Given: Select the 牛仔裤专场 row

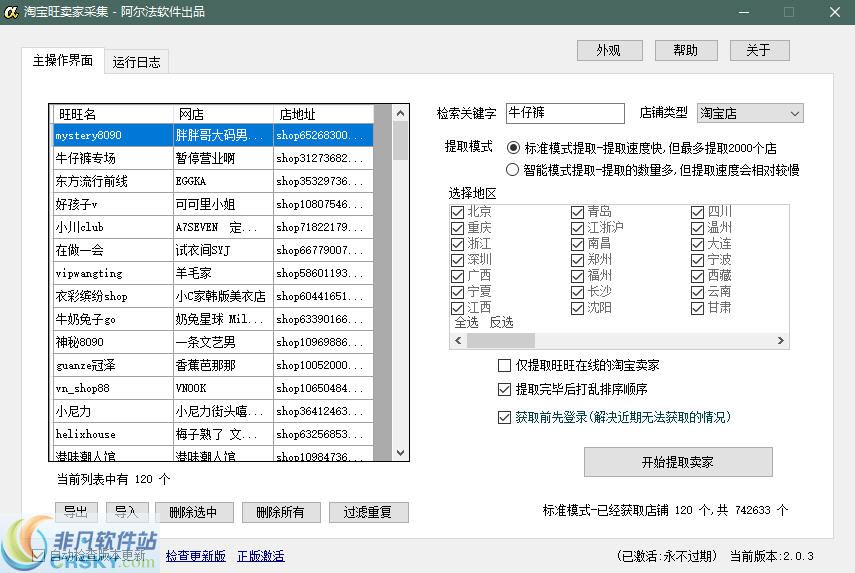Looking at the screenshot, I should [213, 158].
